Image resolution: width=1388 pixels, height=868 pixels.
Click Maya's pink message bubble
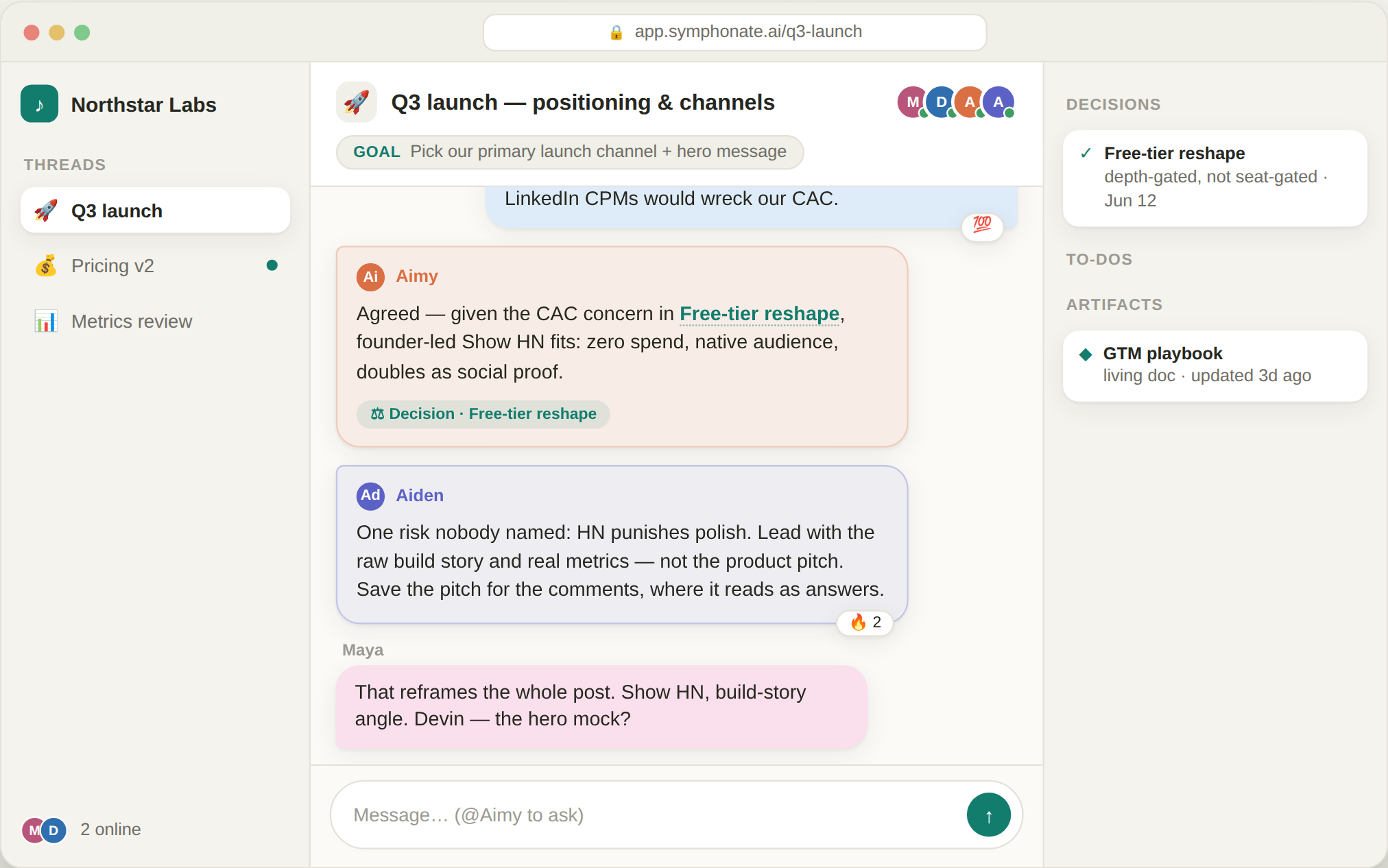(x=601, y=706)
